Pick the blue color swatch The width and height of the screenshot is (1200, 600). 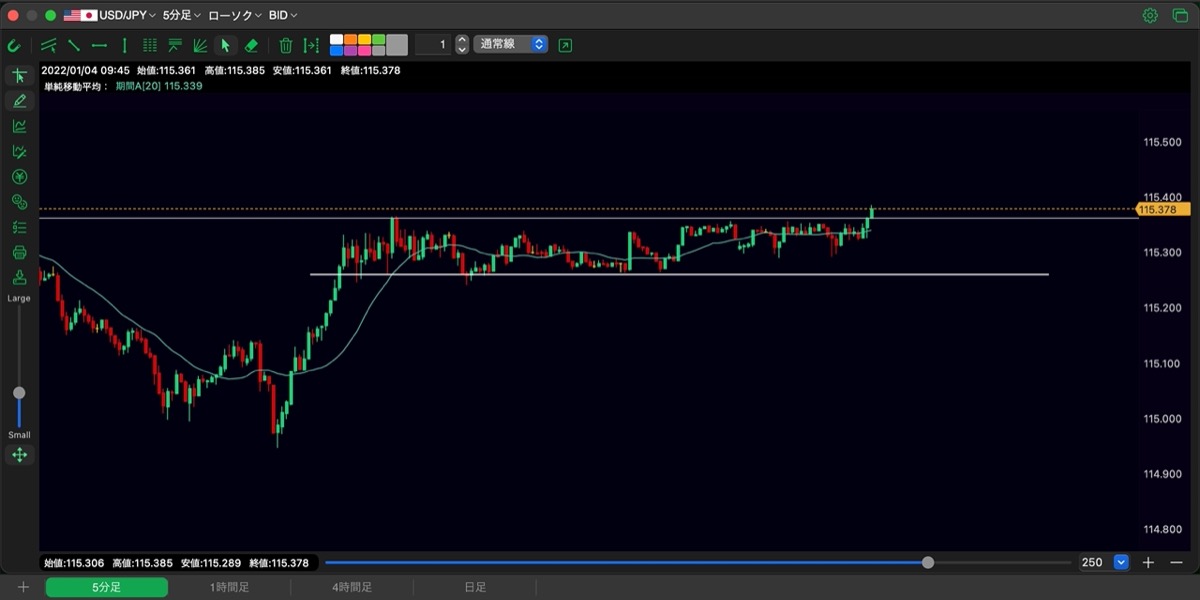336,50
